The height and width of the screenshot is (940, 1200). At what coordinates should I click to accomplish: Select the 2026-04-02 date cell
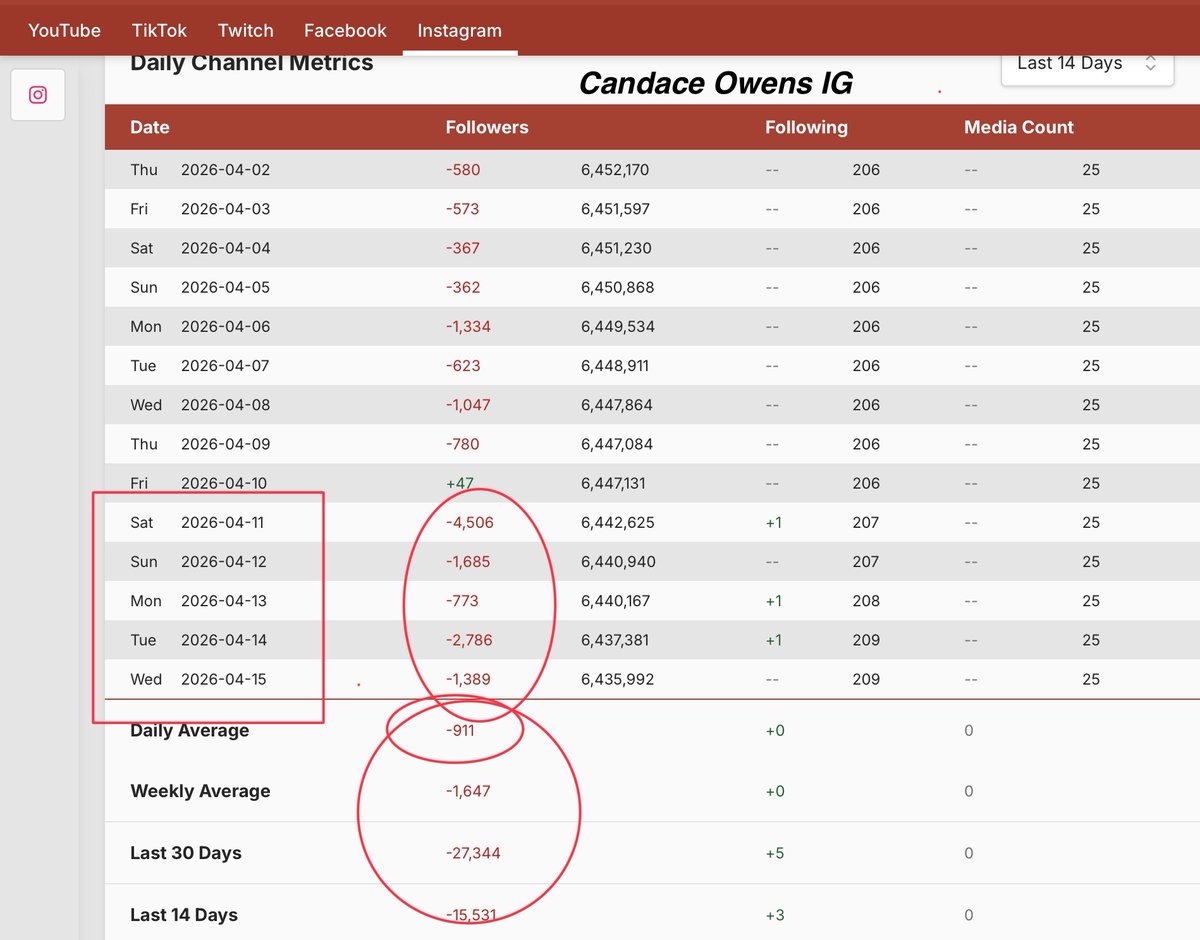(x=225, y=170)
